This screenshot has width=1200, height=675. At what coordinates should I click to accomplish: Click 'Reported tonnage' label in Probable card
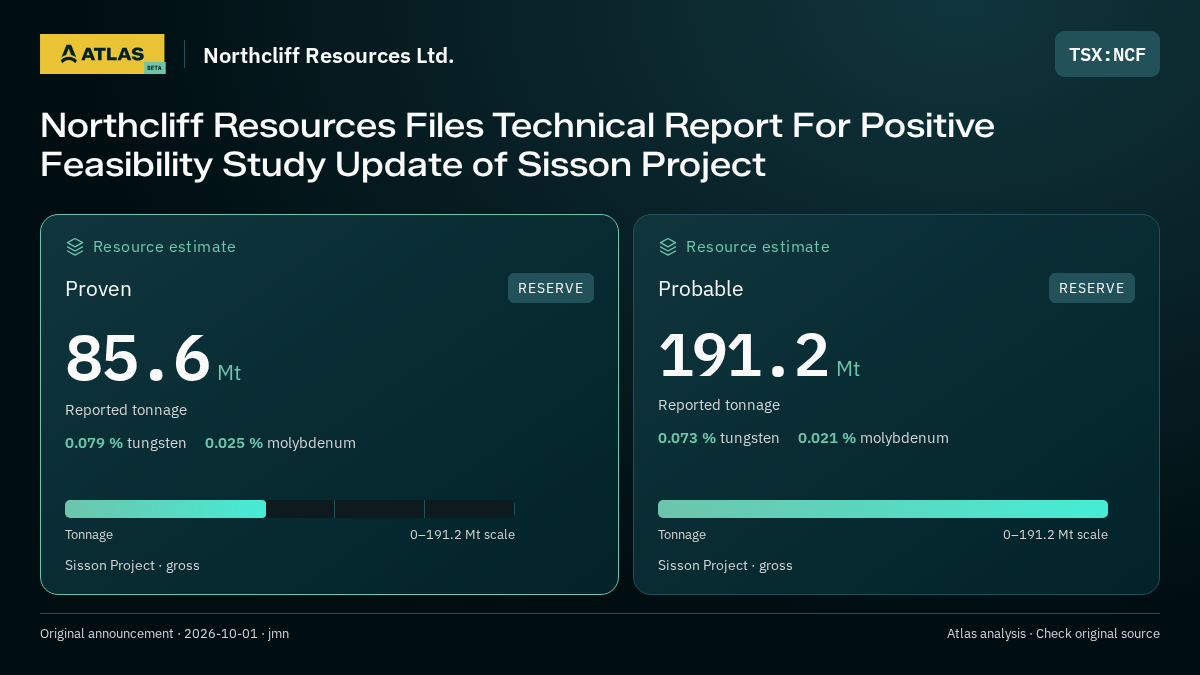click(719, 405)
